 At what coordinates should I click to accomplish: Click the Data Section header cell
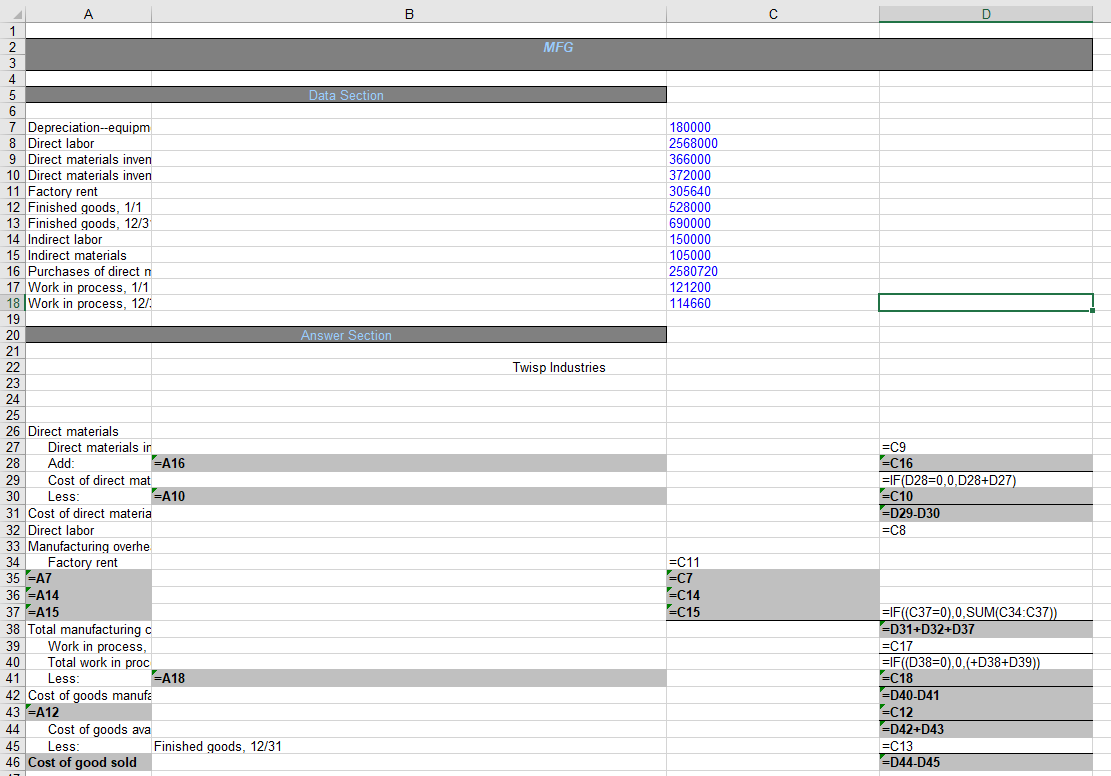click(x=346, y=95)
